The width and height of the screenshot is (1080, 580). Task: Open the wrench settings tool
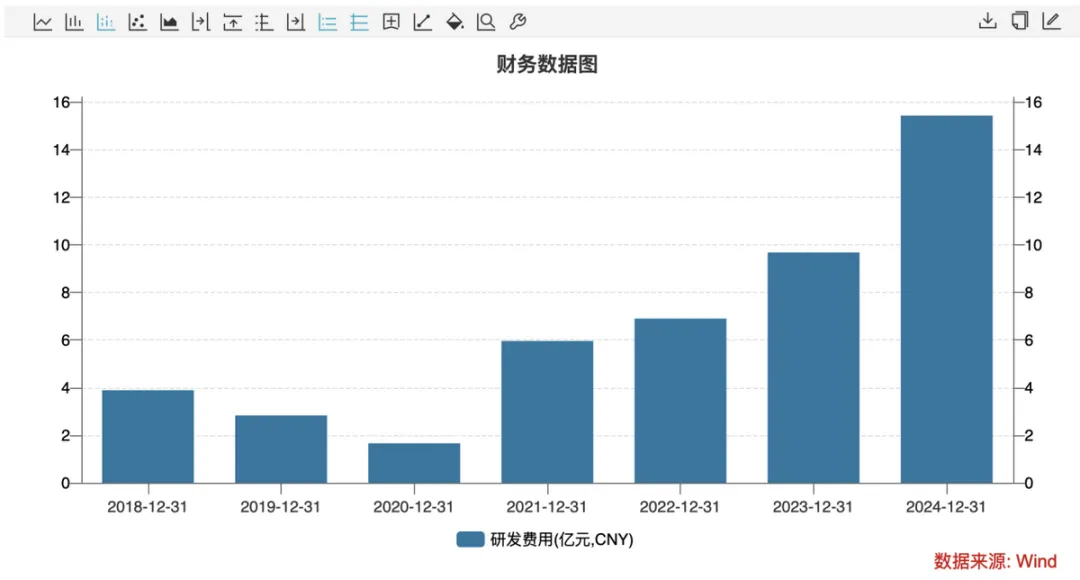(x=517, y=22)
